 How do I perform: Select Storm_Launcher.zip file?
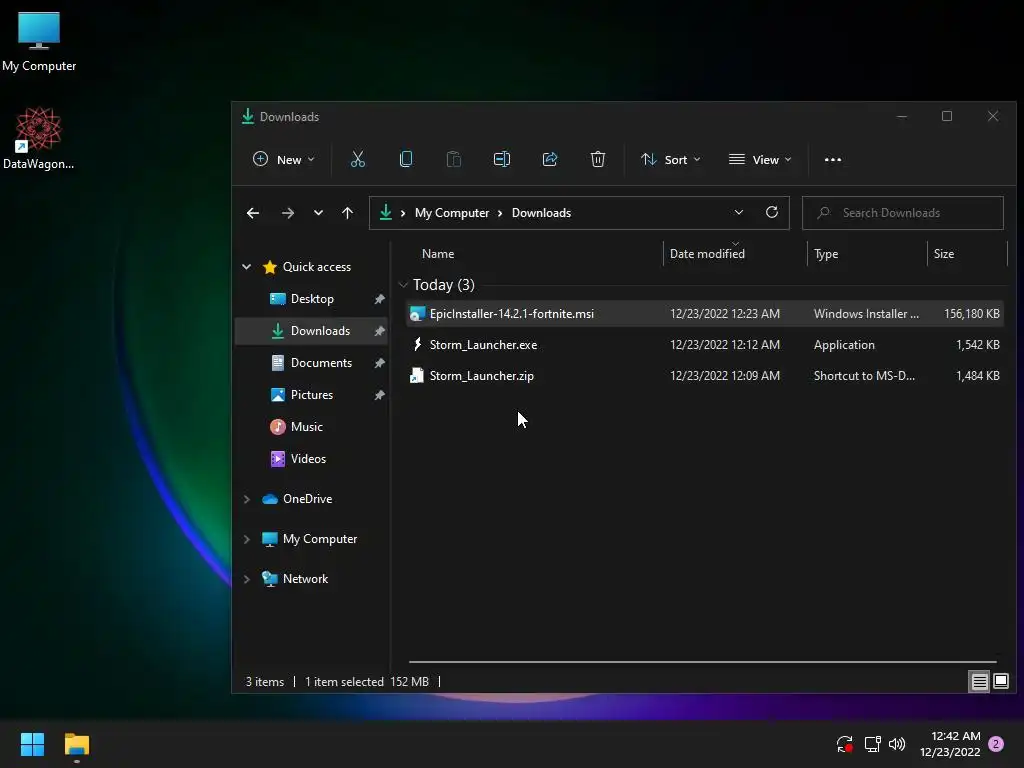705,376
